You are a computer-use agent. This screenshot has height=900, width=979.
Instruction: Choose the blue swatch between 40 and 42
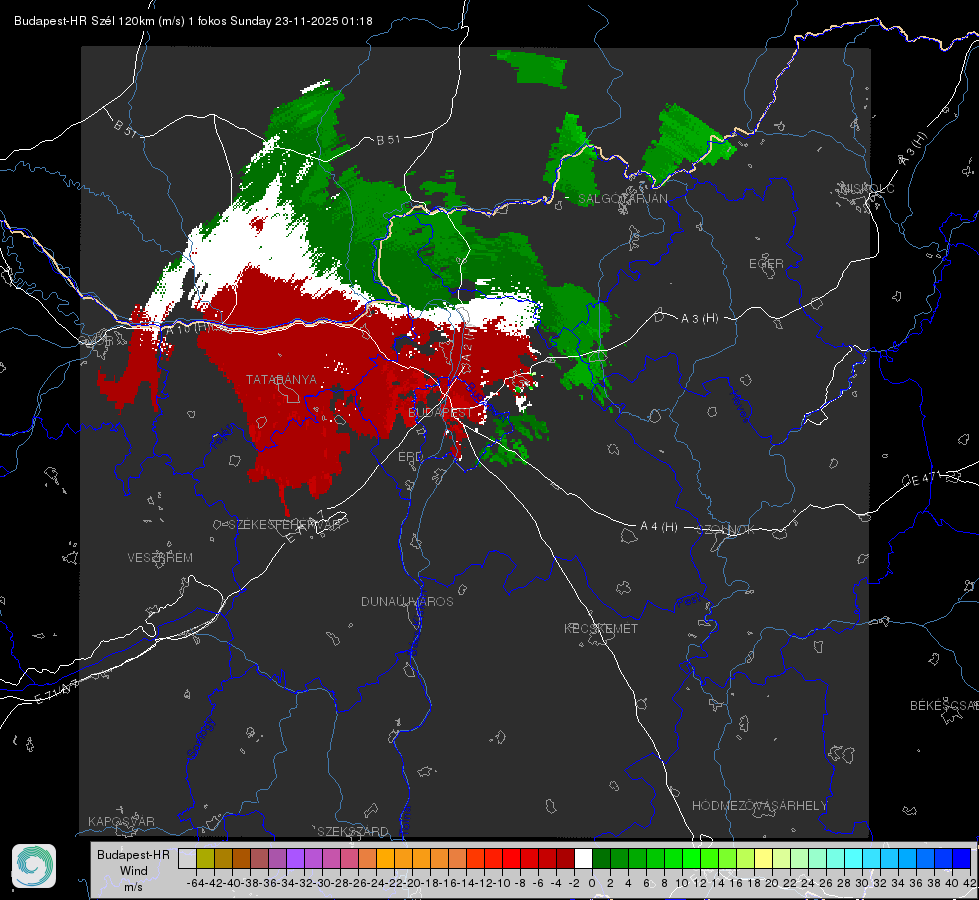962,858
